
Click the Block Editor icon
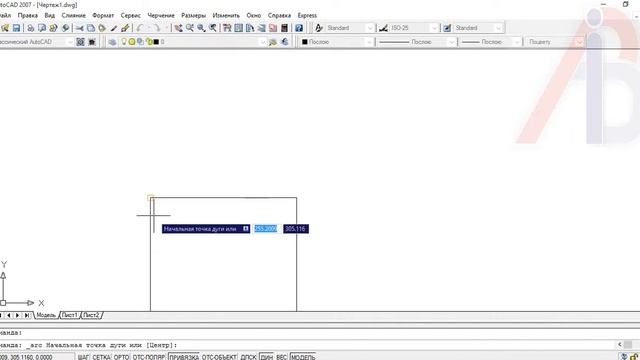125,28
